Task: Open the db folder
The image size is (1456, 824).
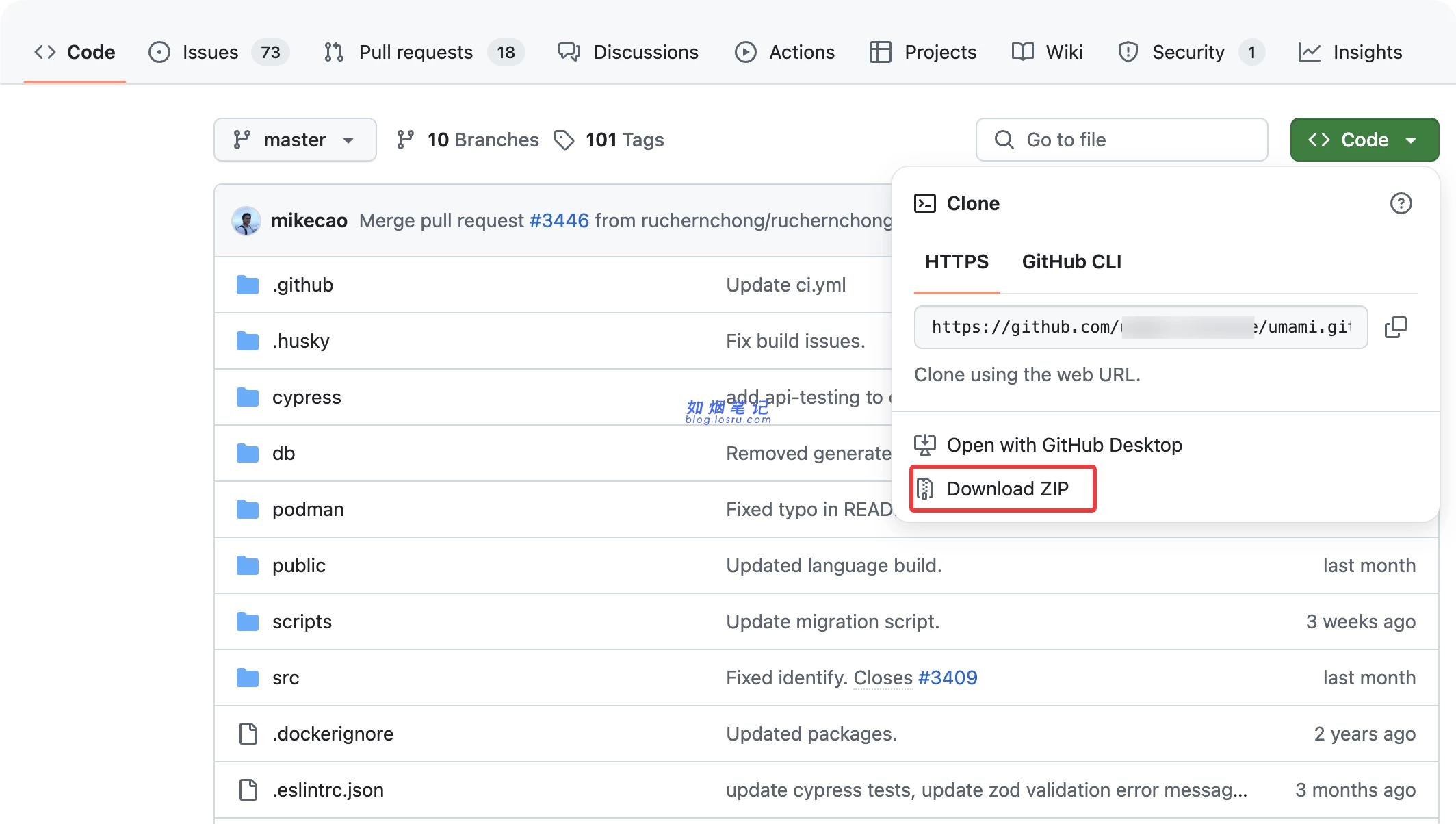Action: [283, 453]
